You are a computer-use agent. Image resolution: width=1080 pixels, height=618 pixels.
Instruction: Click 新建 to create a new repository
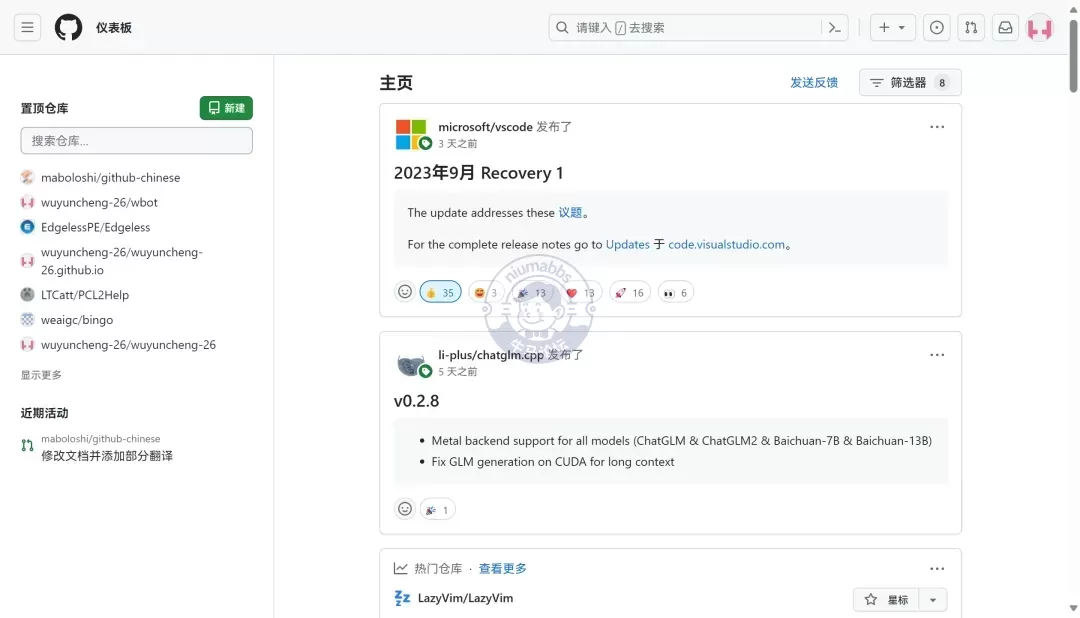click(226, 108)
